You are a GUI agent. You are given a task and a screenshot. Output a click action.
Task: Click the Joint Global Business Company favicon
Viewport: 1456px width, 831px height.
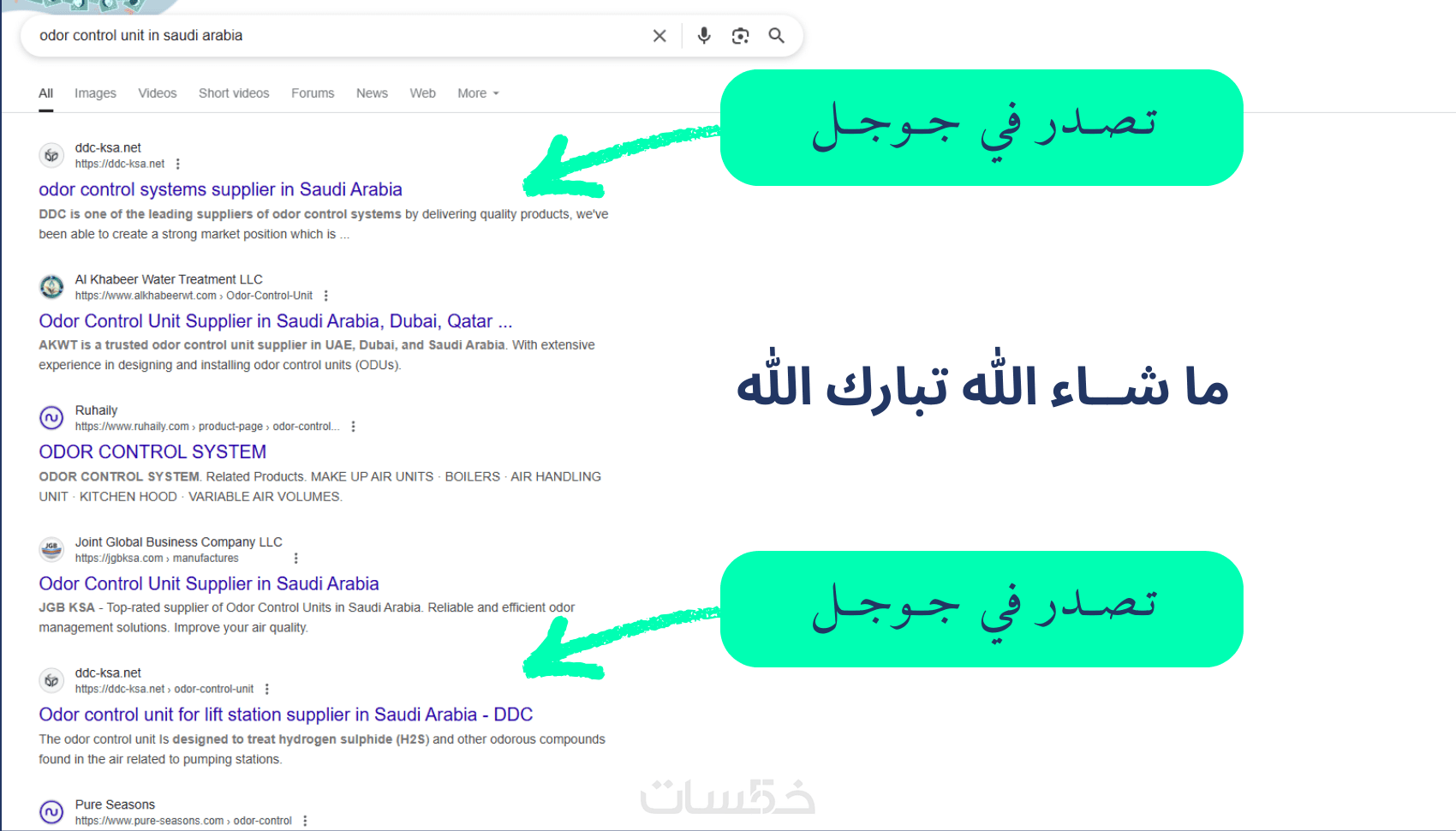(51, 549)
